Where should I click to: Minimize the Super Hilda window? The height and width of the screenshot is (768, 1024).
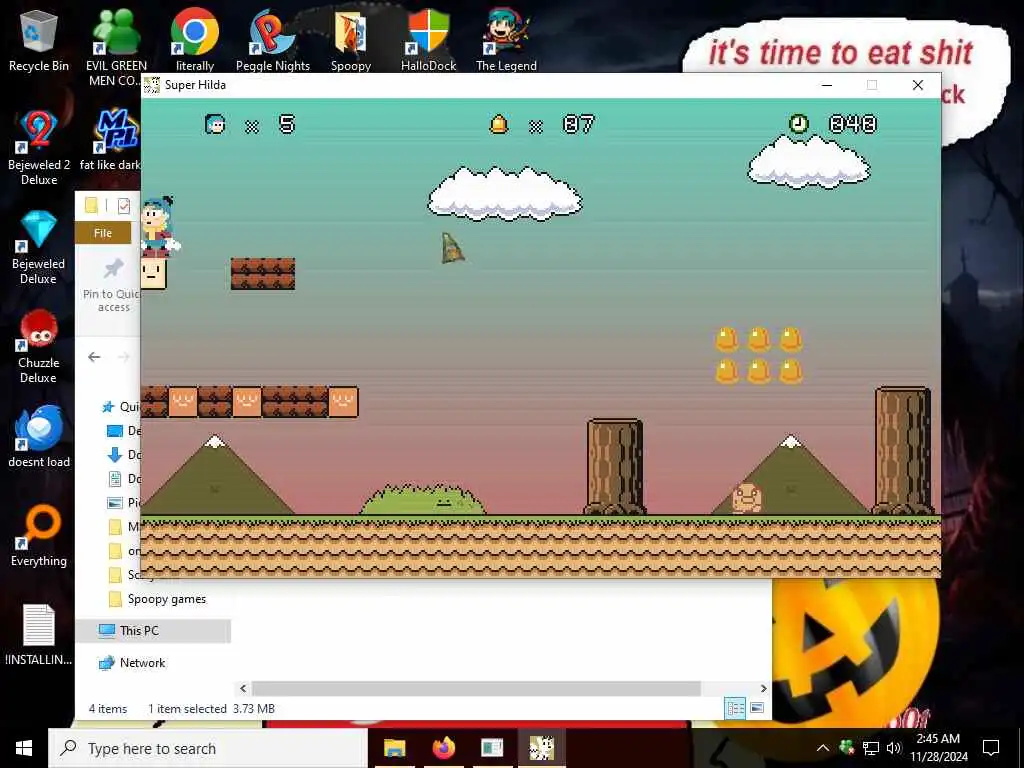[x=827, y=85]
